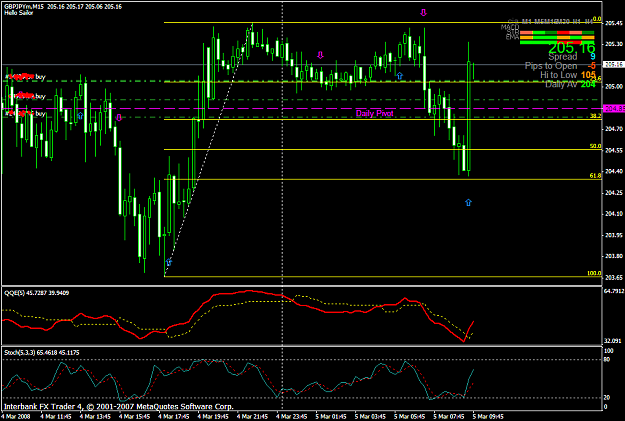Select the topmost buy order label
The height and width of the screenshot is (421, 625).
coord(26,77)
